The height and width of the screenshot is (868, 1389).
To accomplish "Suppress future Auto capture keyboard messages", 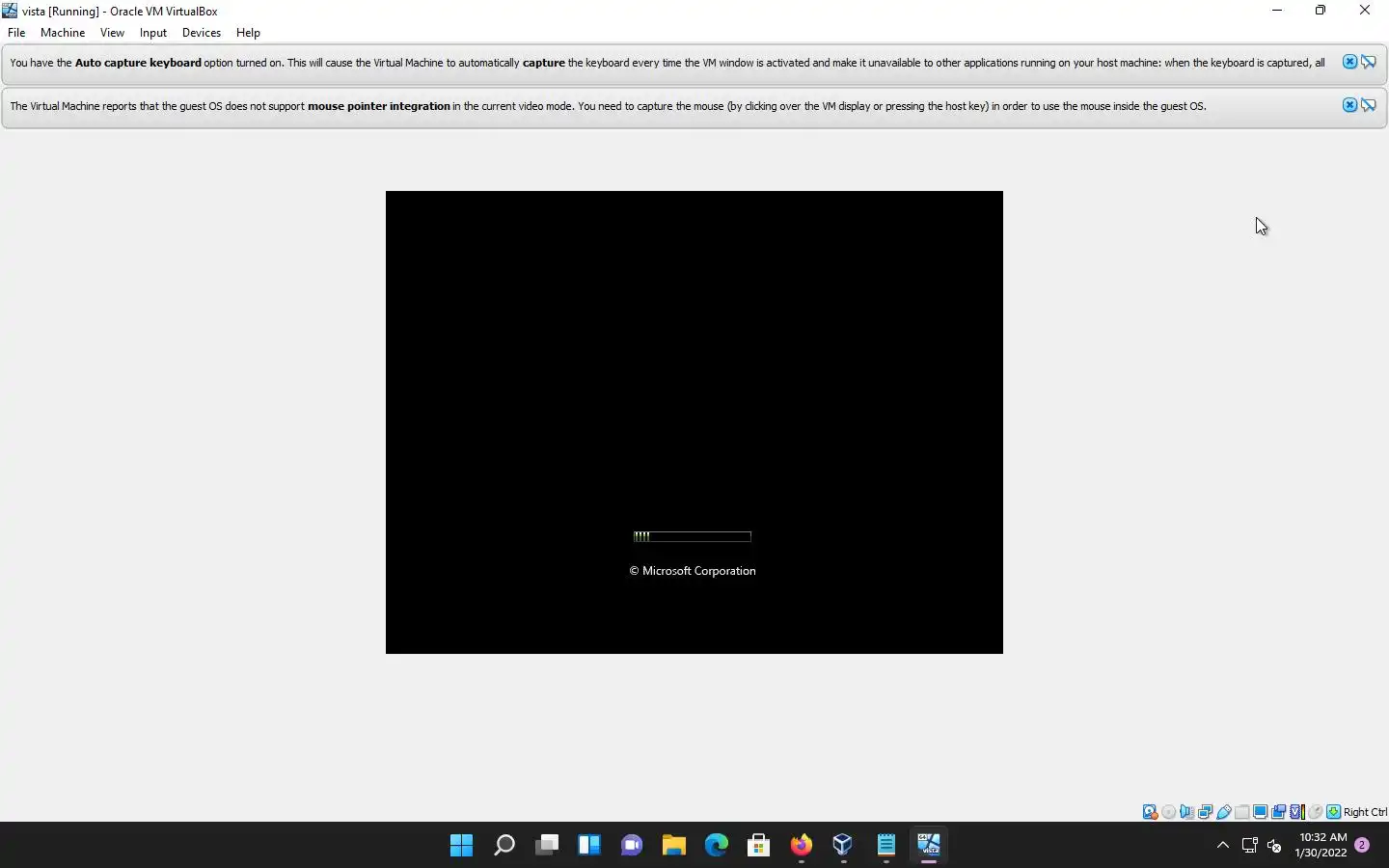I will click(x=1369, y=62).
